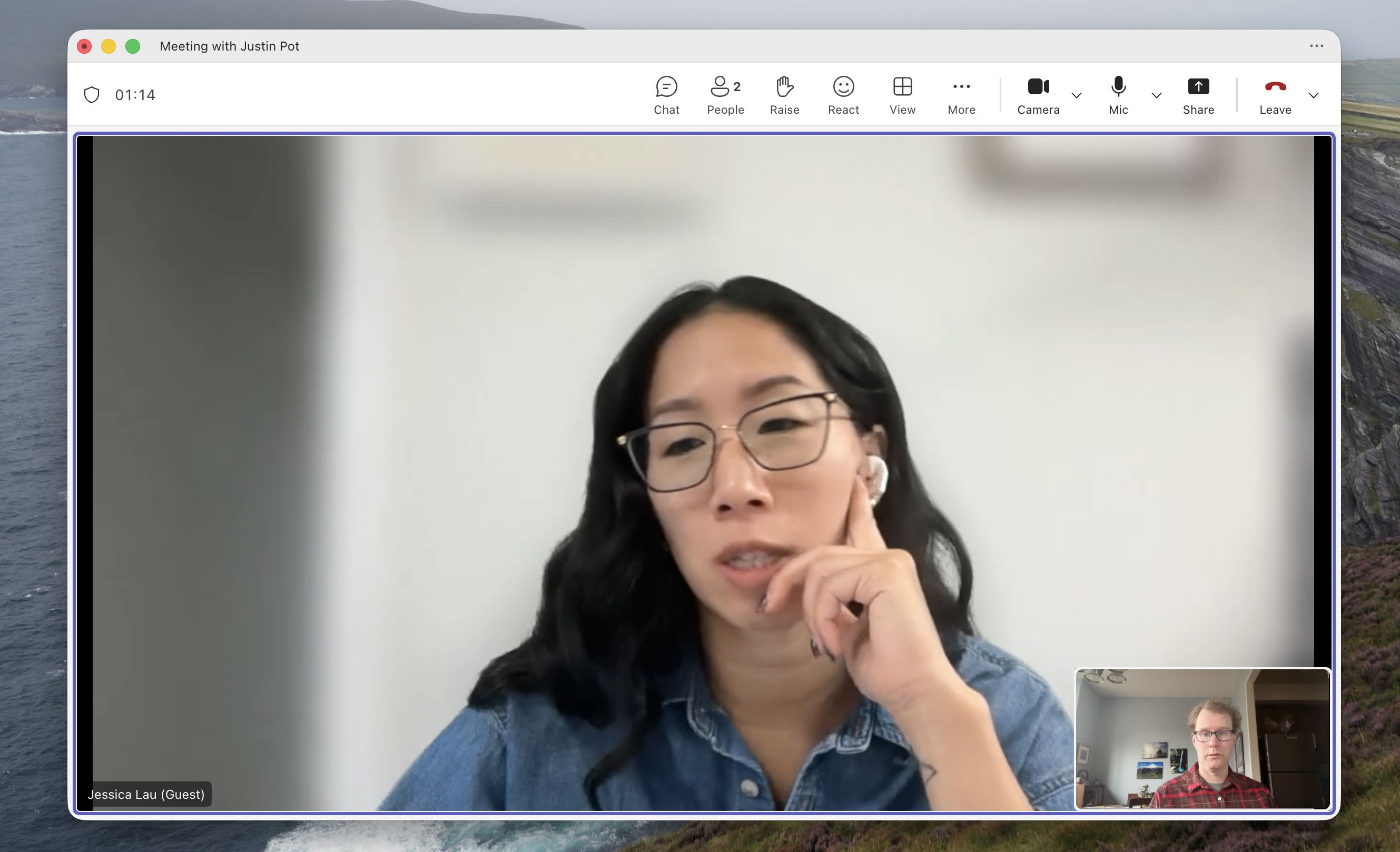1400x852 pixels.
Task: Open the More meeting actions
Action: click(961, 95)
